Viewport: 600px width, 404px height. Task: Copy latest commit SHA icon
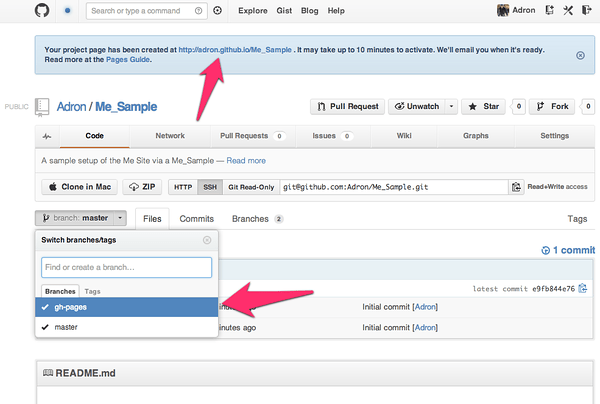tap(583, 288)
